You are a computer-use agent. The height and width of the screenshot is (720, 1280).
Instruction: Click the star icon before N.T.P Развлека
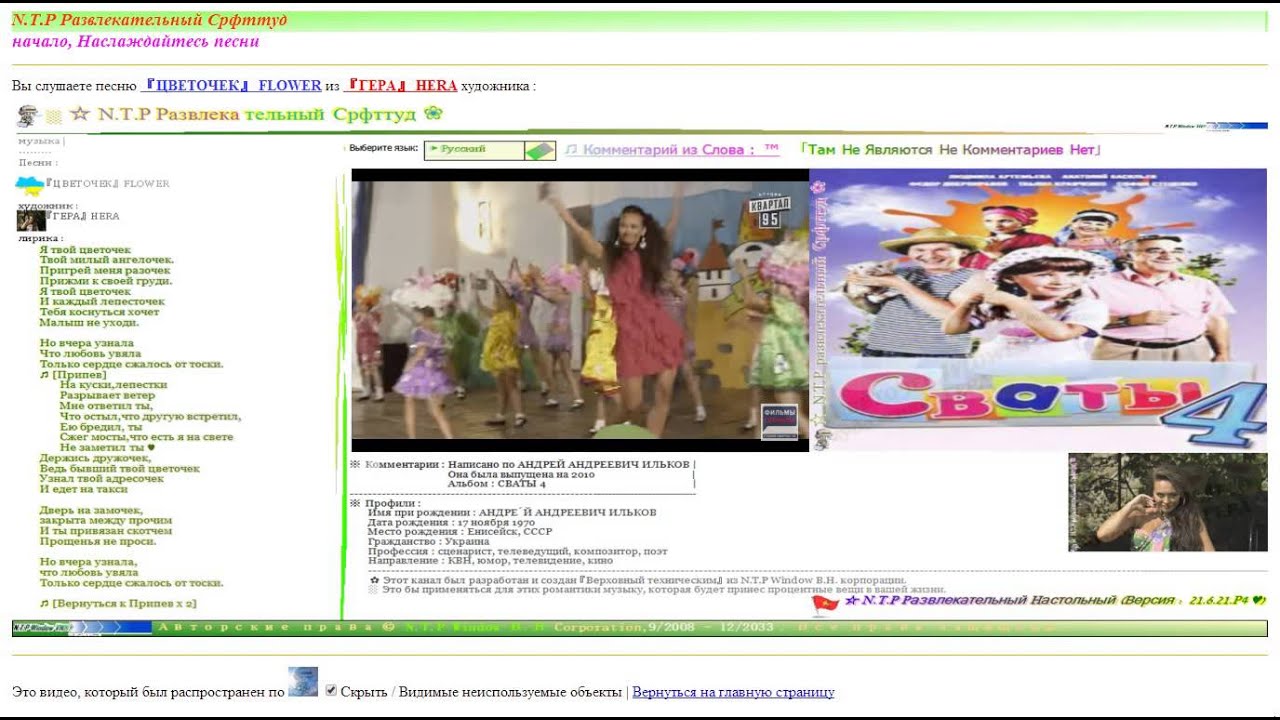point(80,114)
